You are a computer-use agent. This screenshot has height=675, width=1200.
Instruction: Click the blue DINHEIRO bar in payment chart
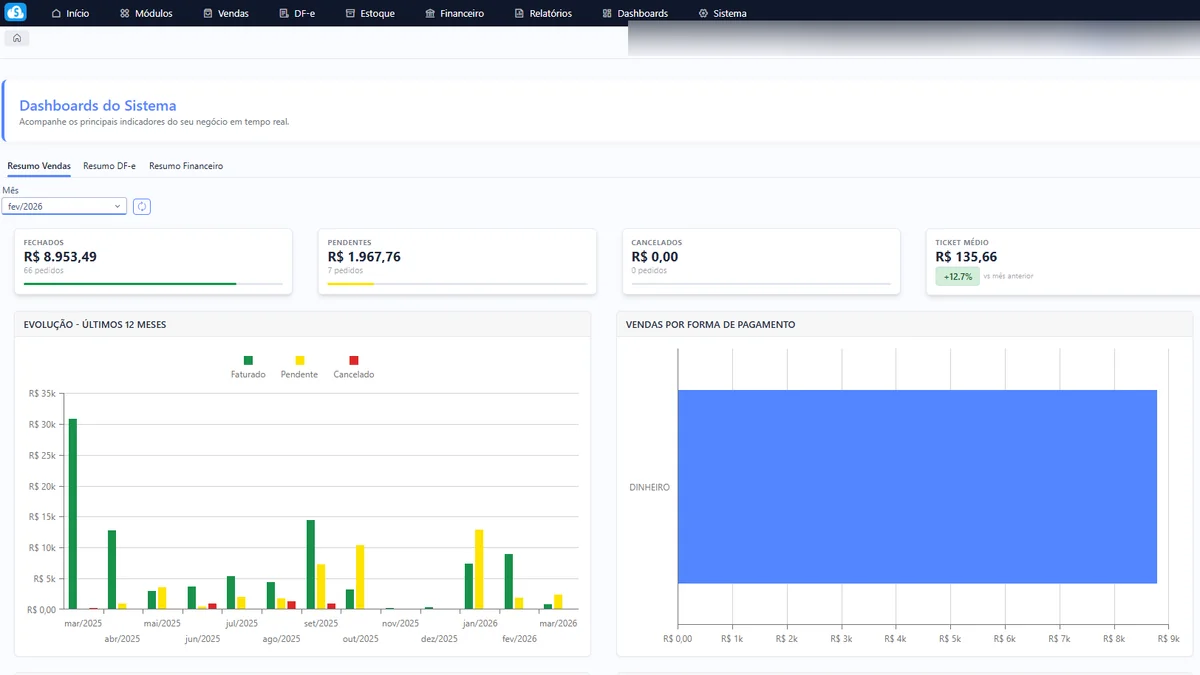coord(915,487)
